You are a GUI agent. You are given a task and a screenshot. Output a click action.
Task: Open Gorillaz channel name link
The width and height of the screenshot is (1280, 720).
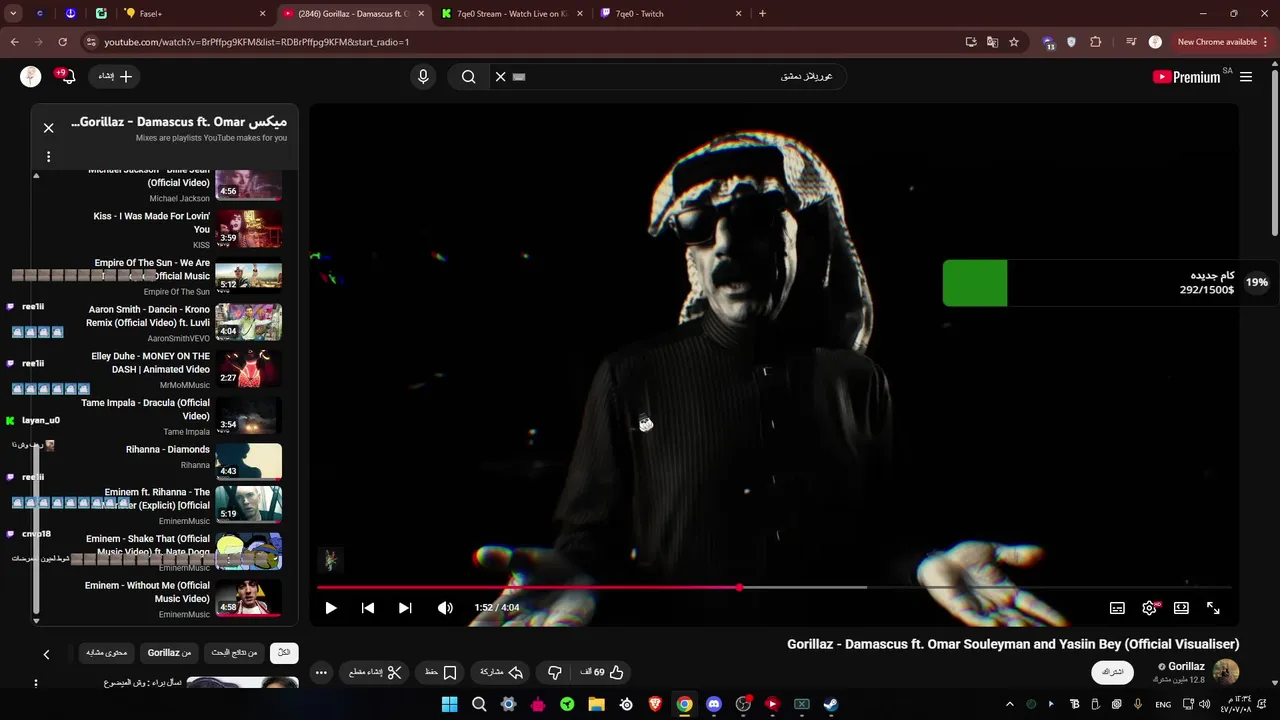pos(1186,666)
